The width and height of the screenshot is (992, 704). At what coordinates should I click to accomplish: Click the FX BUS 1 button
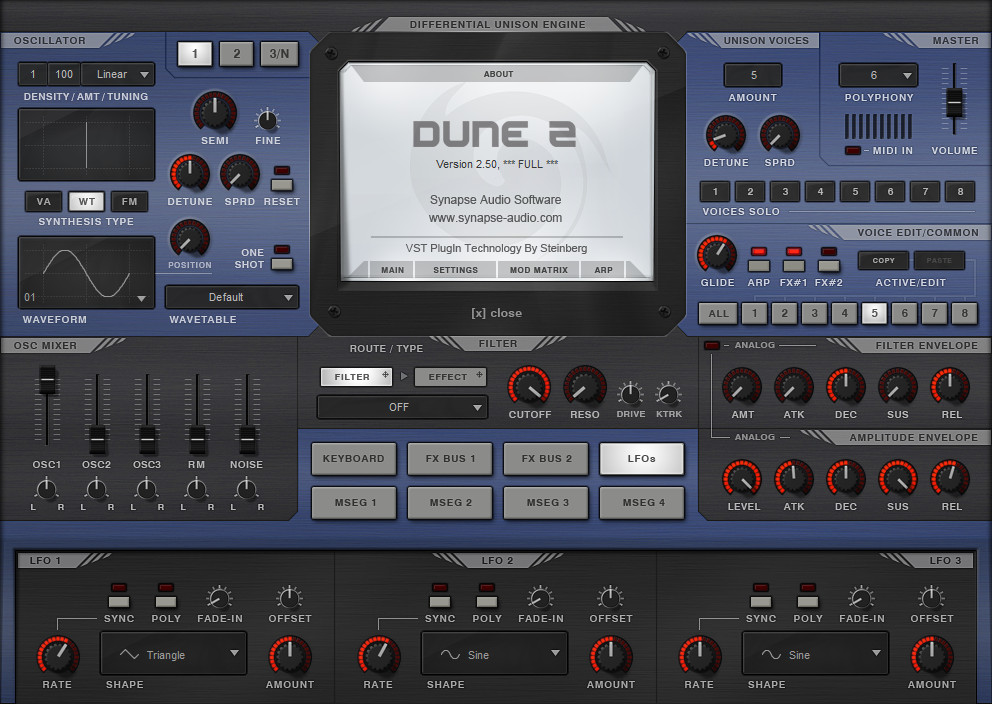450,459
